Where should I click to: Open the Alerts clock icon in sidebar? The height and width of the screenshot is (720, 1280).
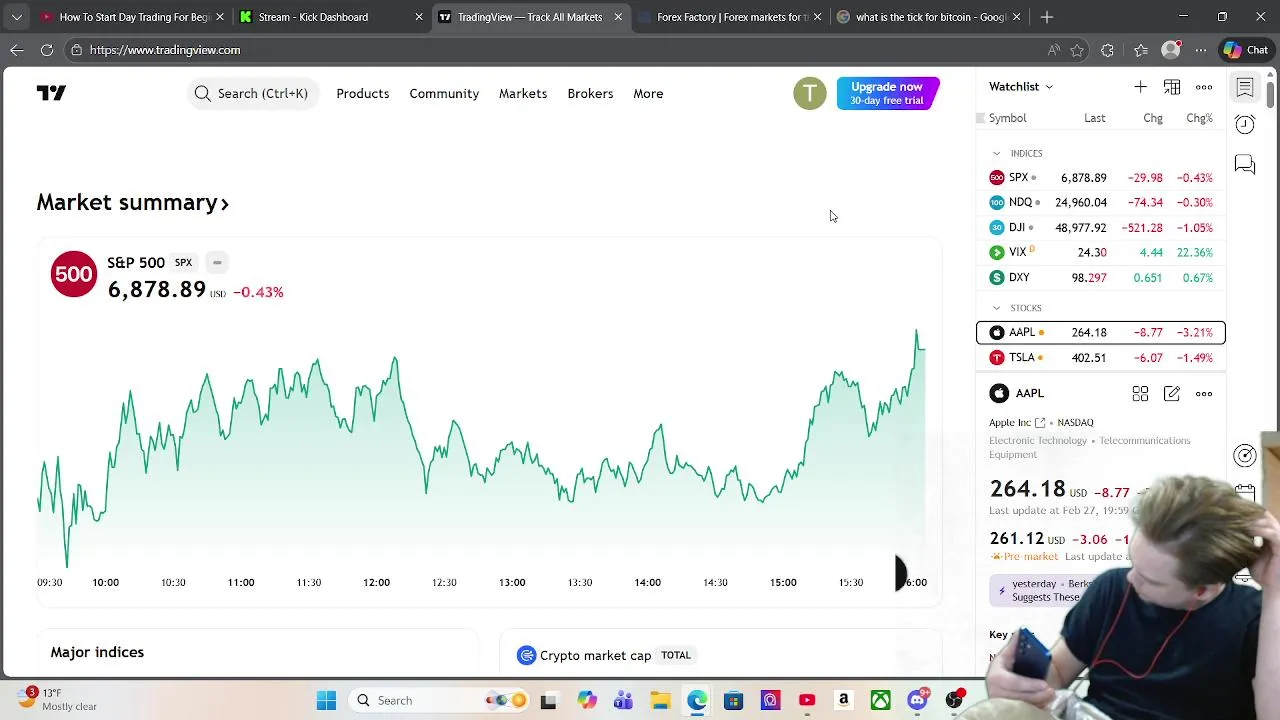(1245, 124)
